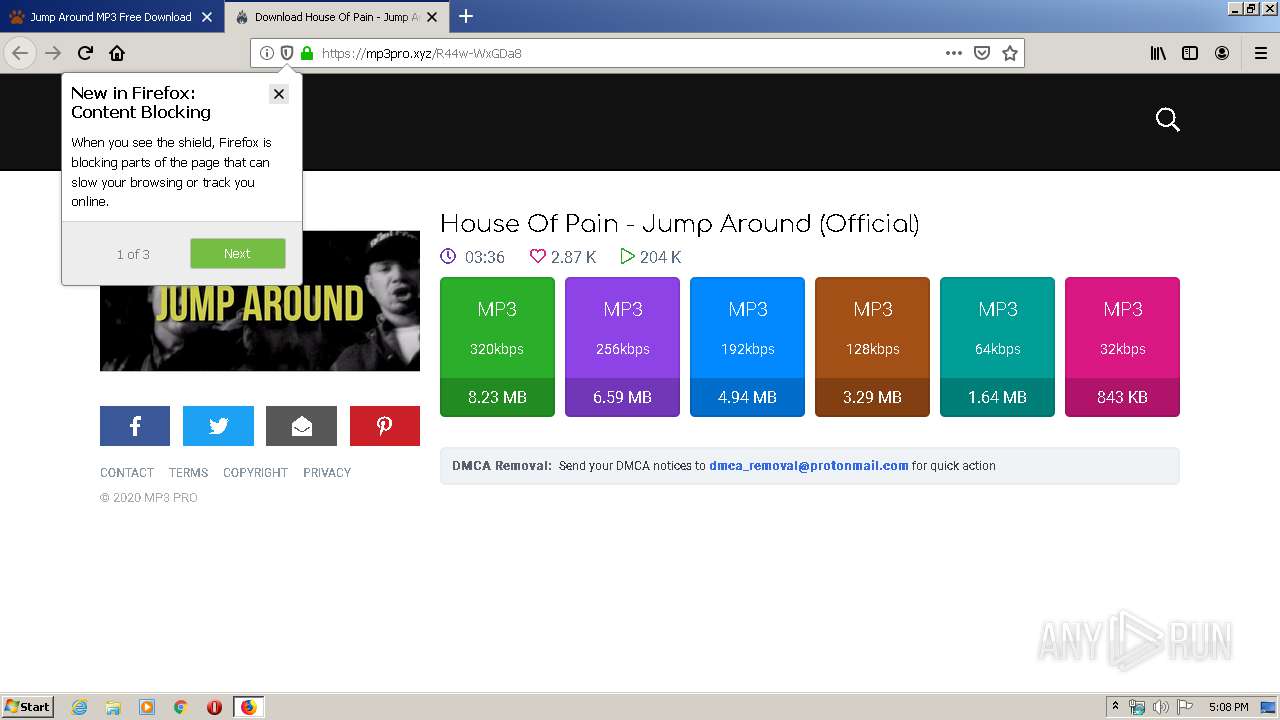Click the network tray icon
This screenshot has height=720, width=1280.
tap(1137, 707)
